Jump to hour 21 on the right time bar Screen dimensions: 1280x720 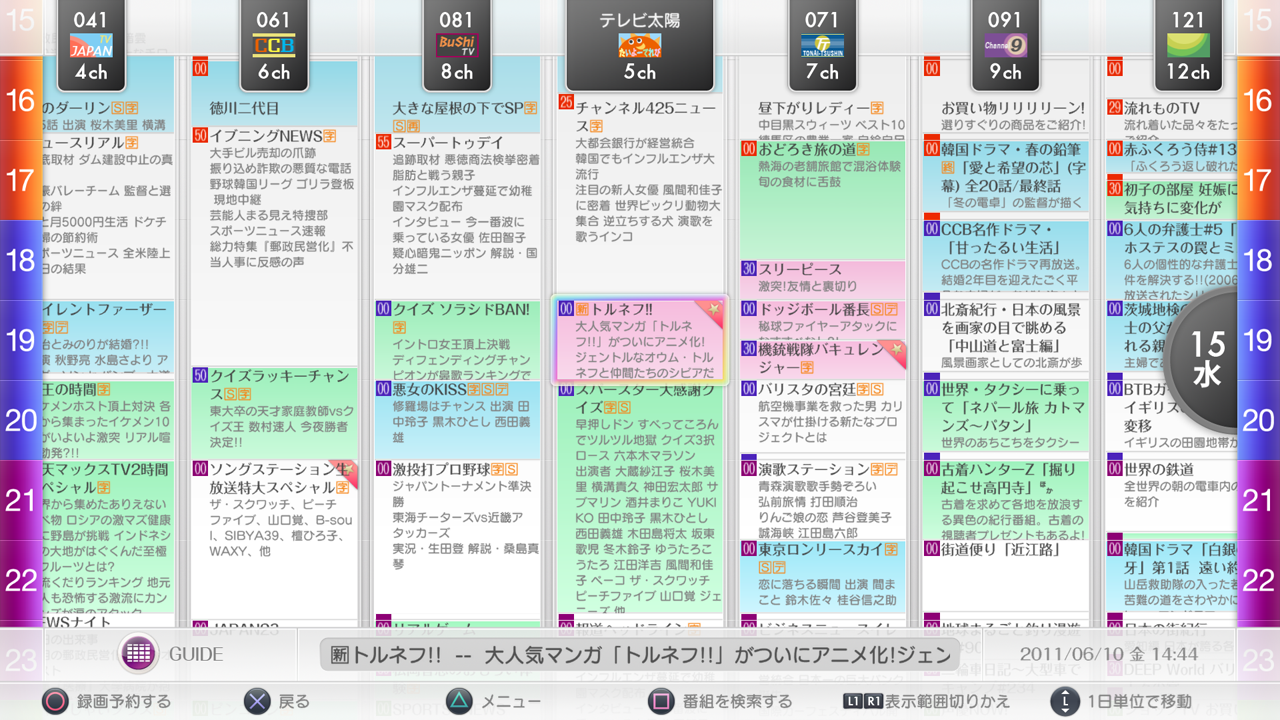1258,500
